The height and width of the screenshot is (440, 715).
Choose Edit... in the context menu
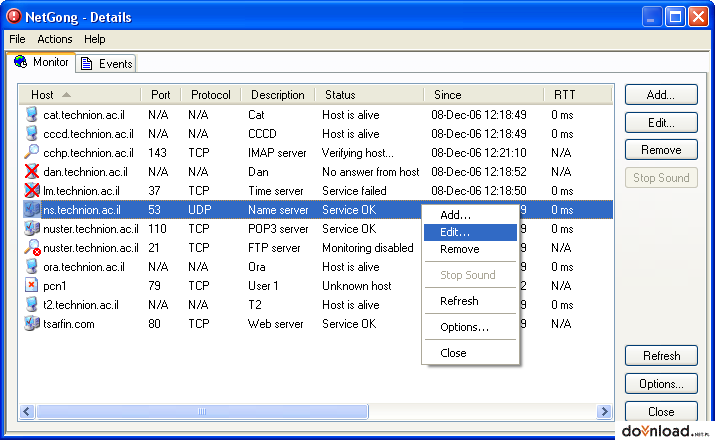[x=470, y=232]
